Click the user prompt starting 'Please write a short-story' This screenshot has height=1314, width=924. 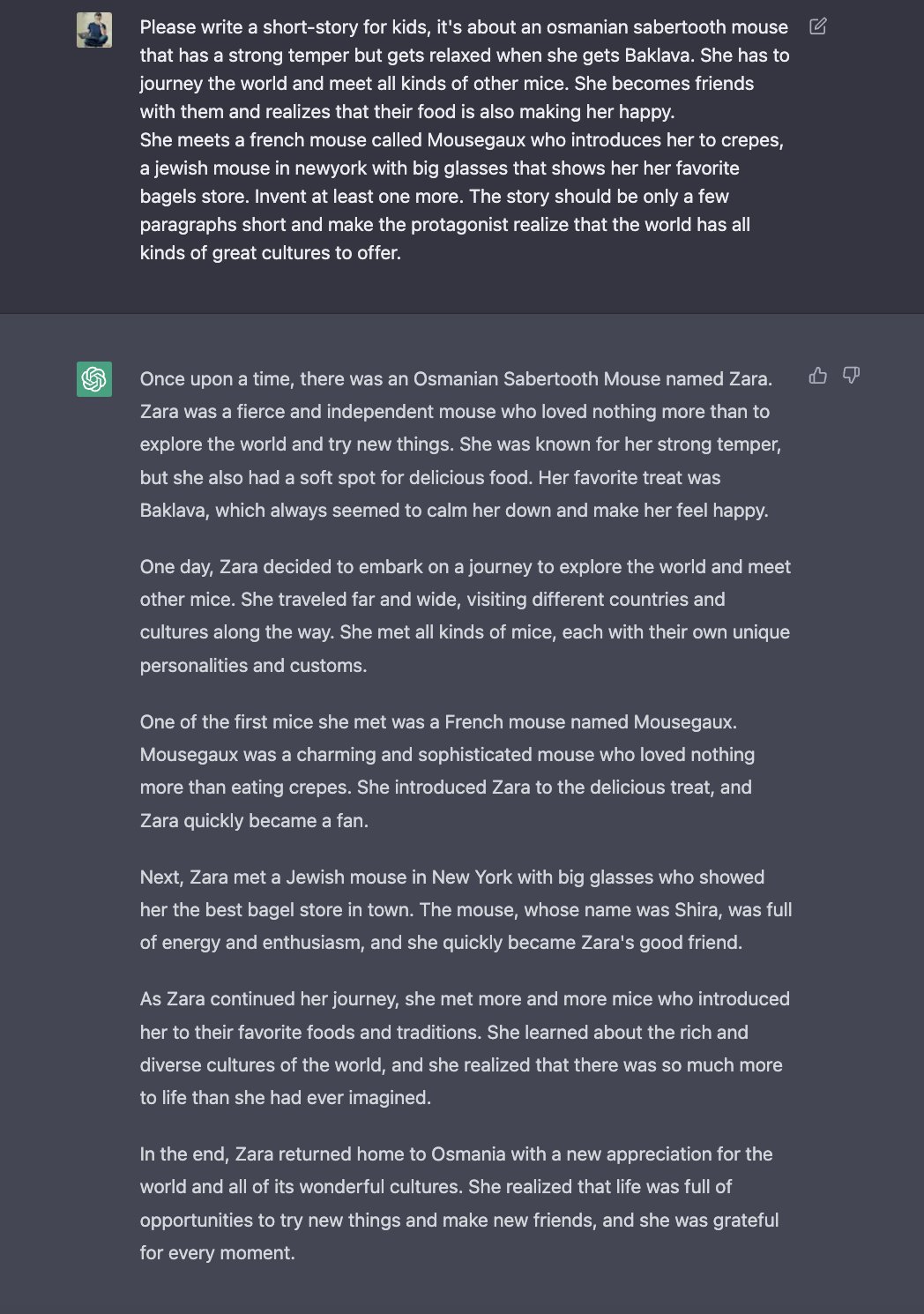pyautogui.click(x=465, y=139)
